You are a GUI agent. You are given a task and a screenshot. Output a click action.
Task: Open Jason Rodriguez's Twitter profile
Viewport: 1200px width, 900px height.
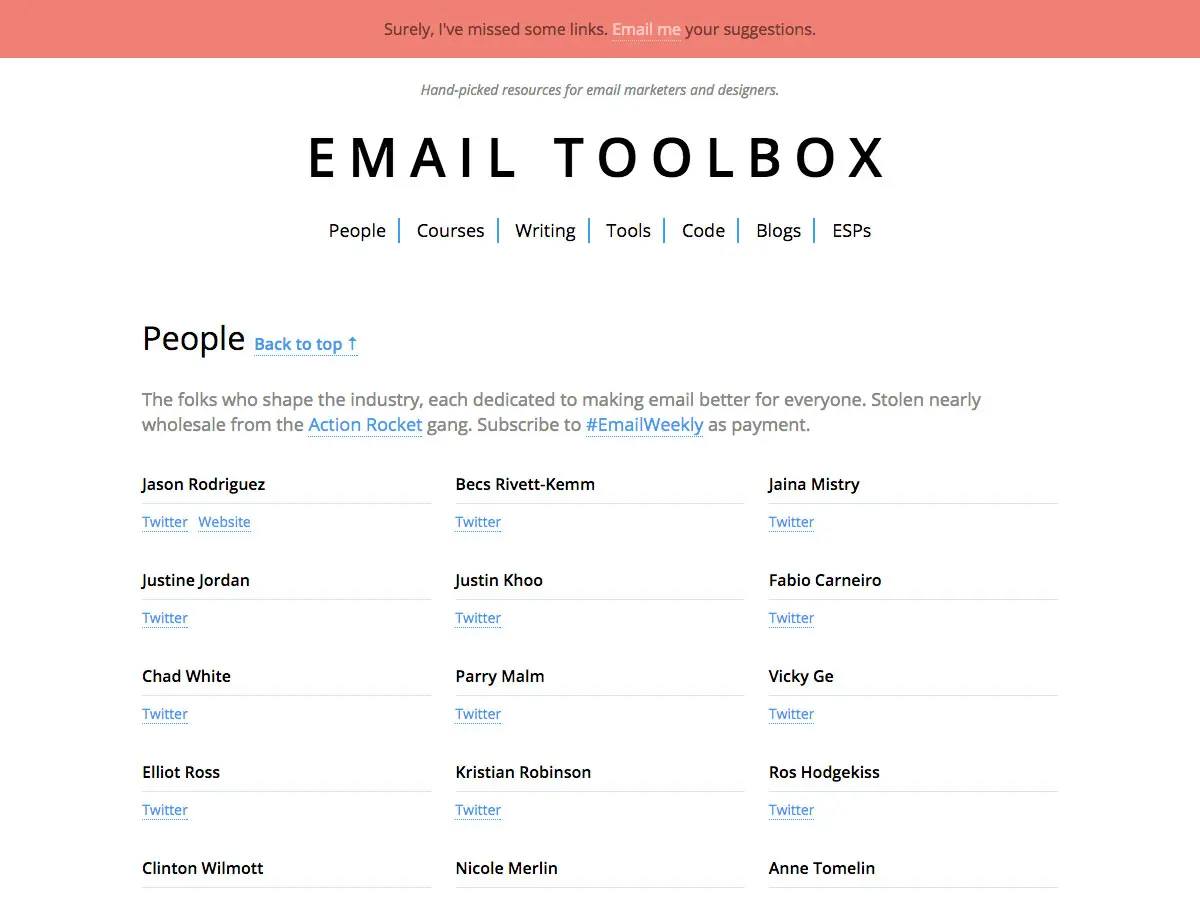coord(164,521)
